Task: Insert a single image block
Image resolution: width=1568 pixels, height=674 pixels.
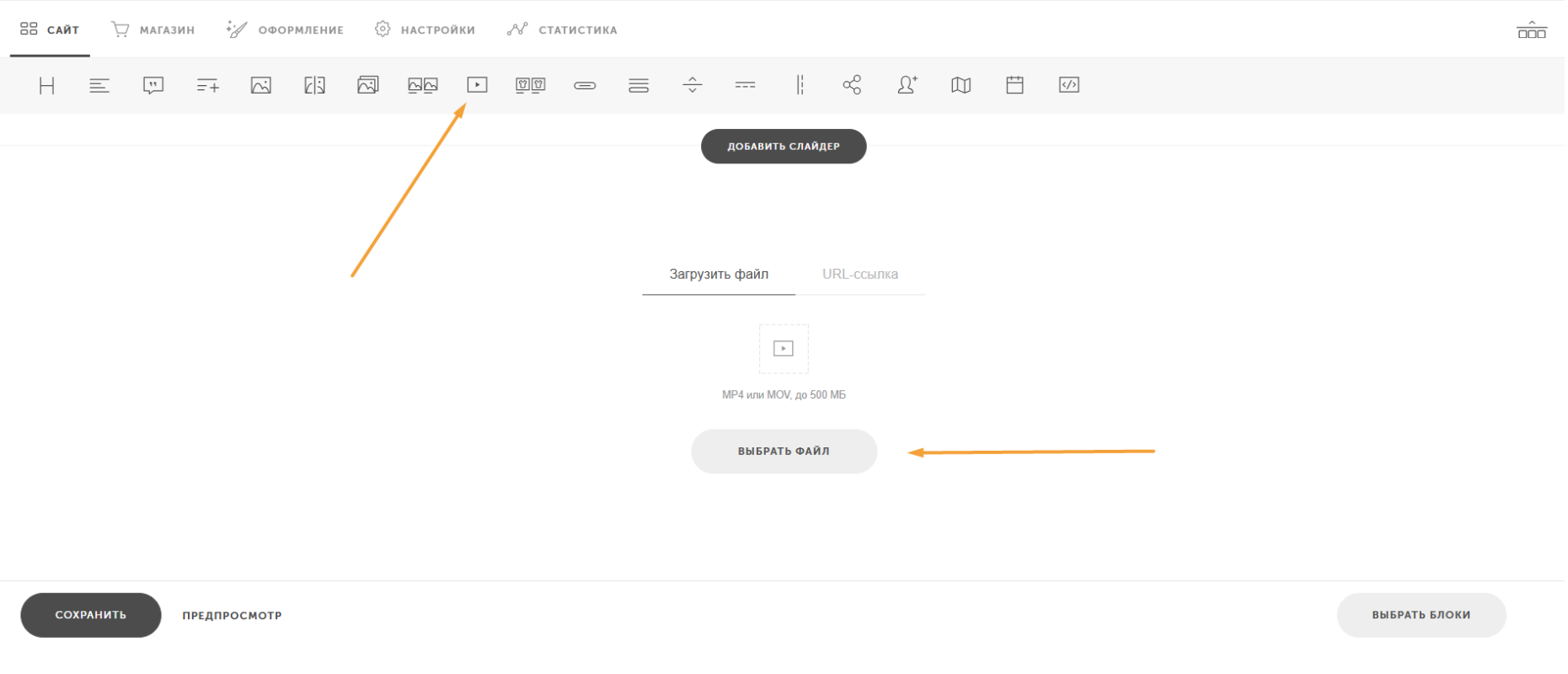Action: [261, 85]
